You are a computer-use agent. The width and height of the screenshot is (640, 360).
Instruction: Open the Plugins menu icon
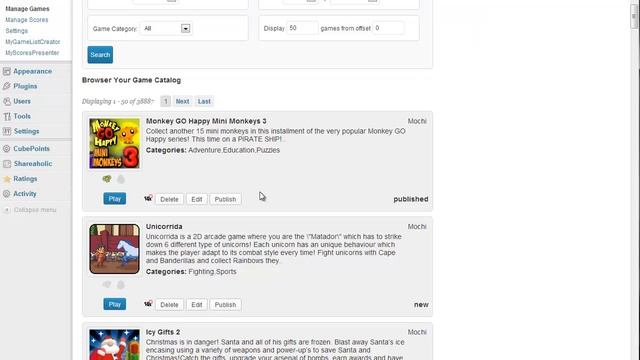[x=7, y=87]
